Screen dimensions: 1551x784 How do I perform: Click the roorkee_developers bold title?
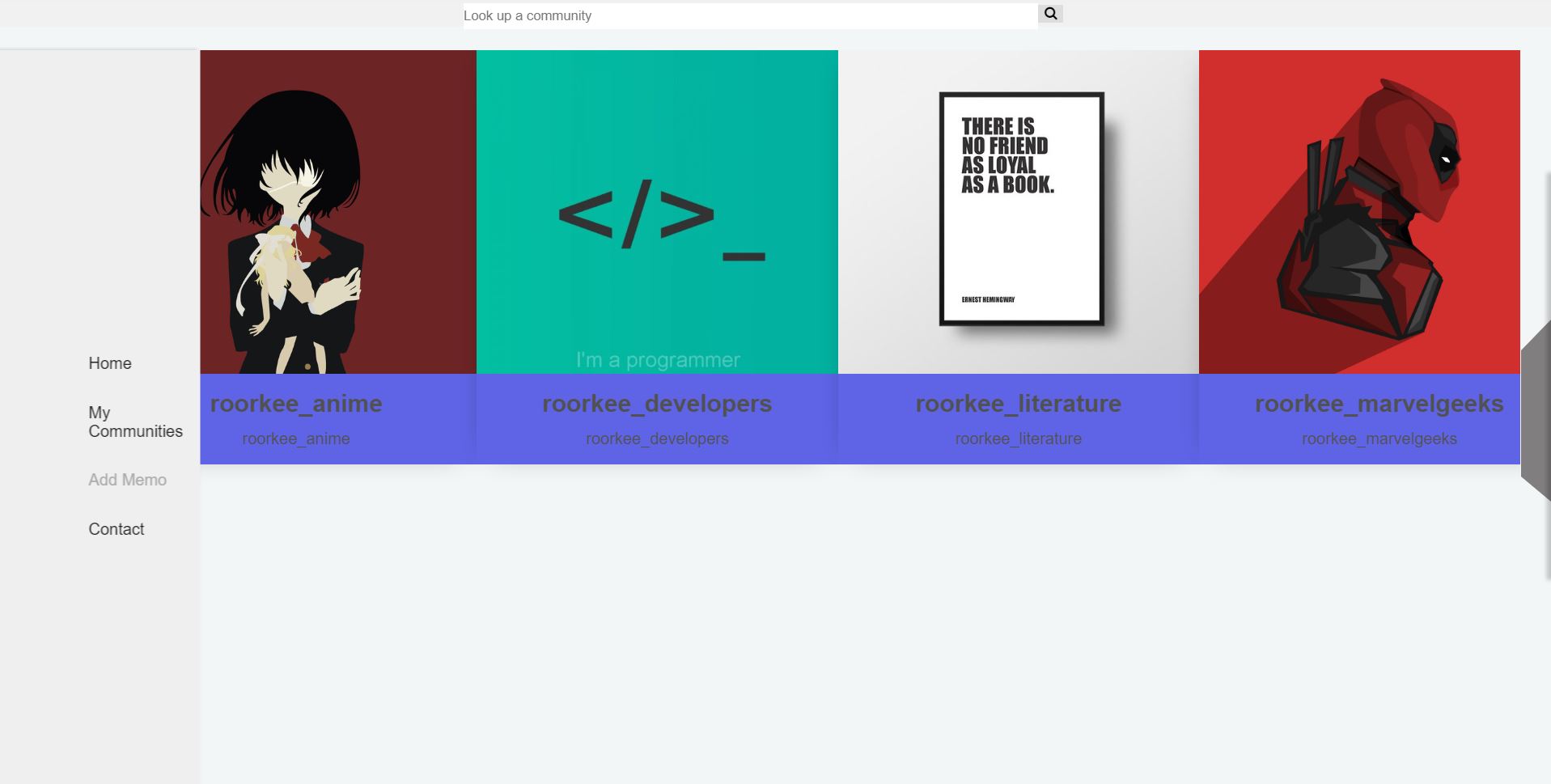point(657,404)
